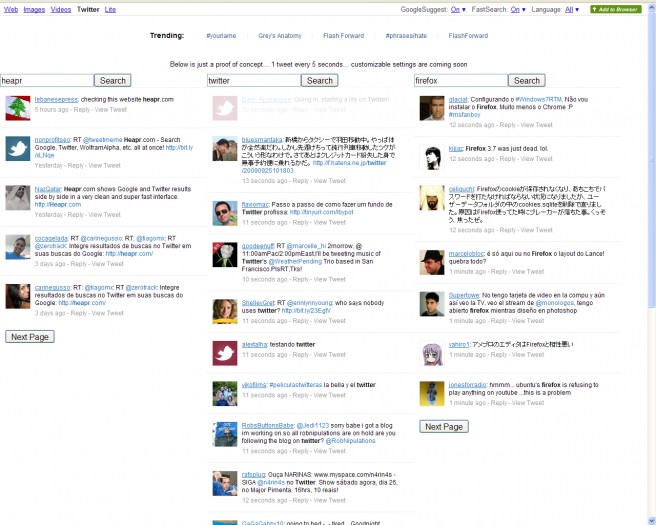Click View Tweet on alestalha's tweet

(330, 355)
